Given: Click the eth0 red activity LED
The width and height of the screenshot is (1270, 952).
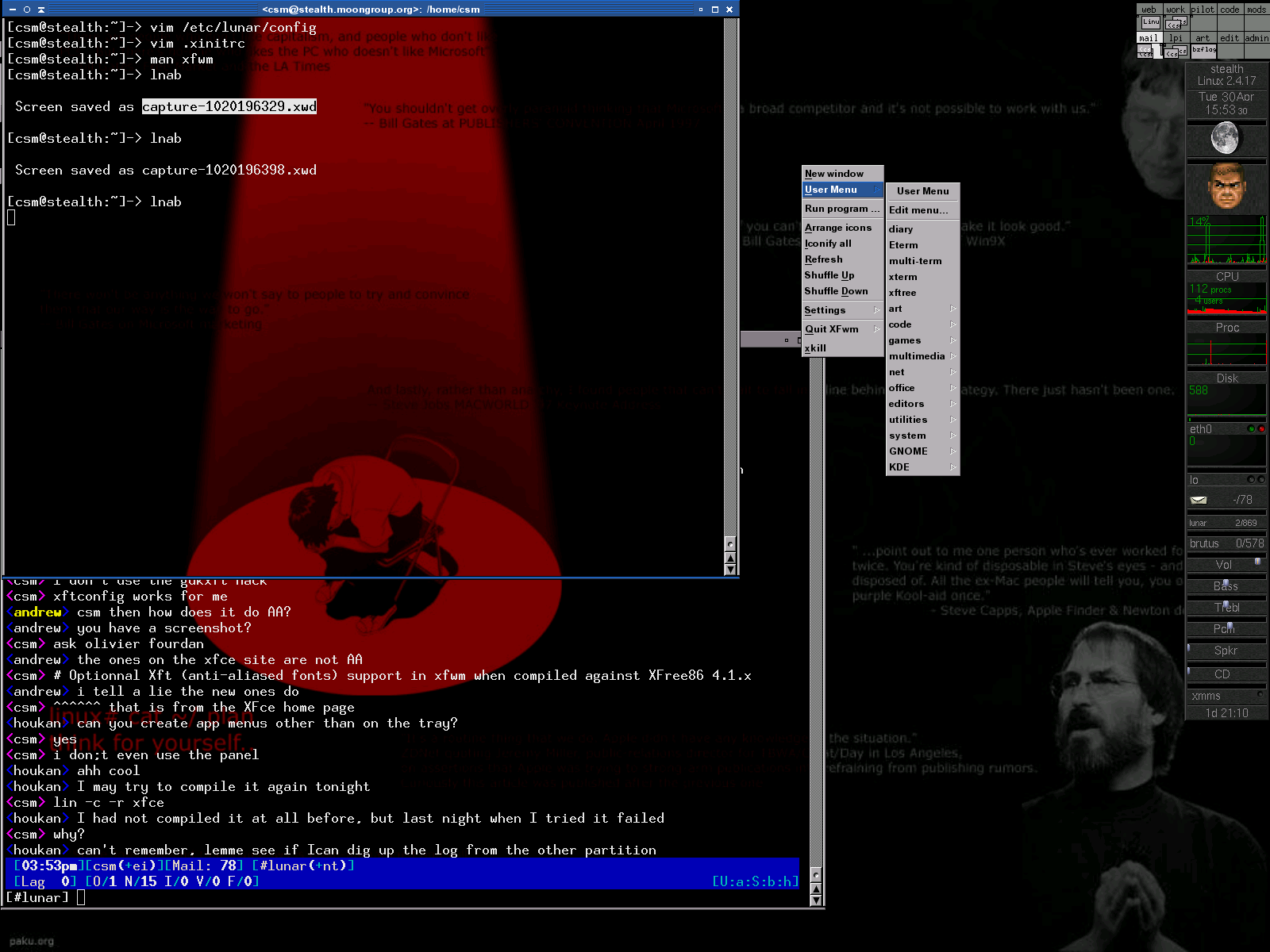Looking at the screenshot, I should (1261, 429).
